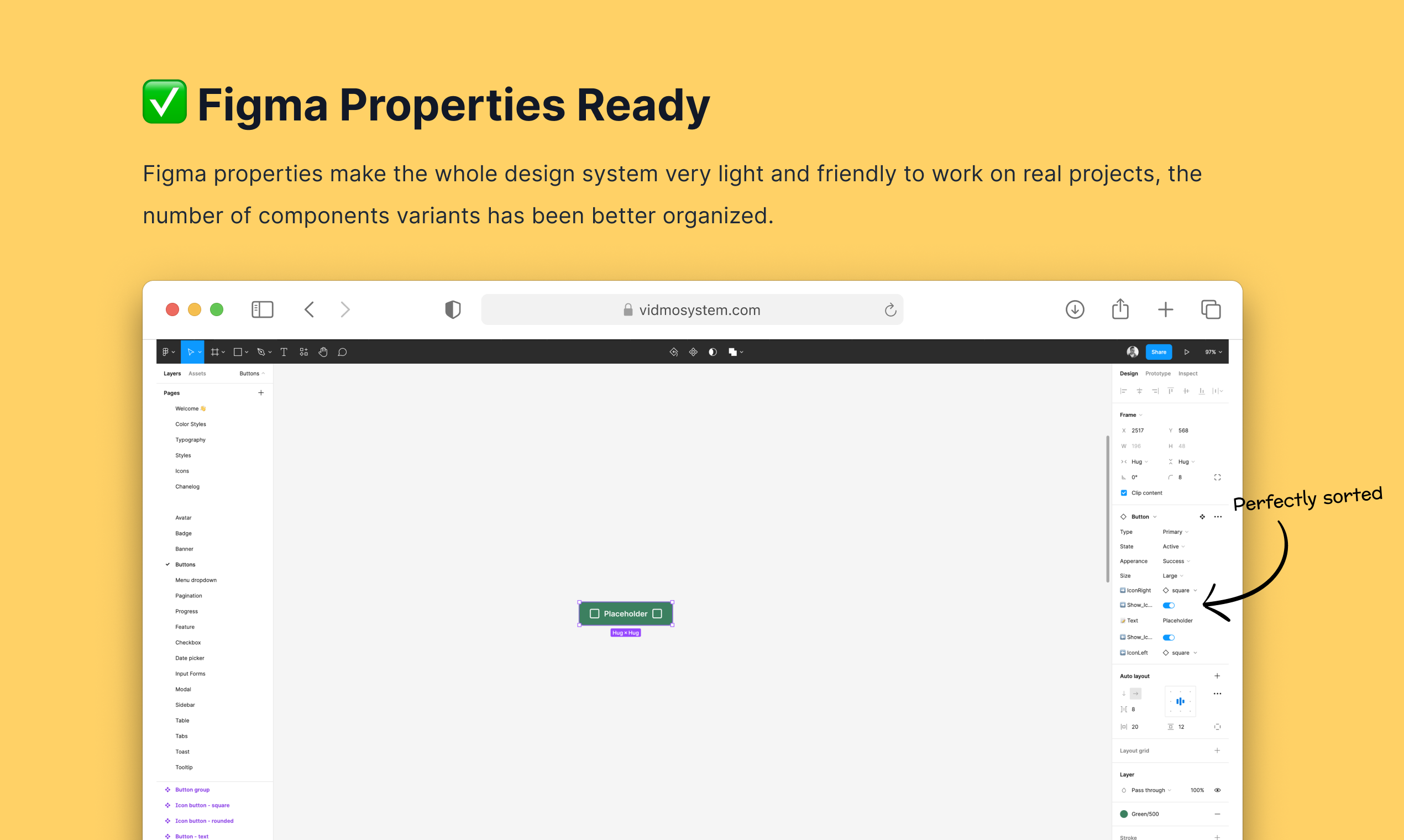1404x840 pixels.
Task: Click the X position field 2517
Action: [1138, 431]
